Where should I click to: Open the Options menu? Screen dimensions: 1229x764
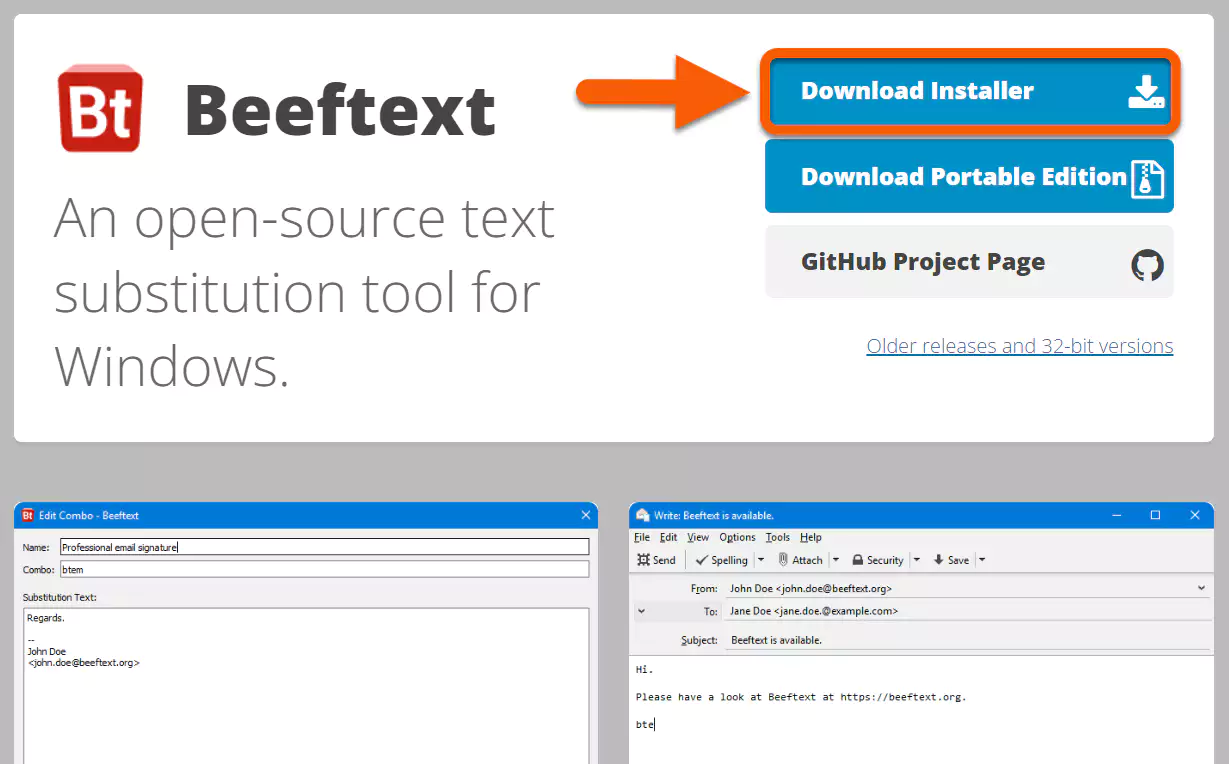[x=737, y=537]
